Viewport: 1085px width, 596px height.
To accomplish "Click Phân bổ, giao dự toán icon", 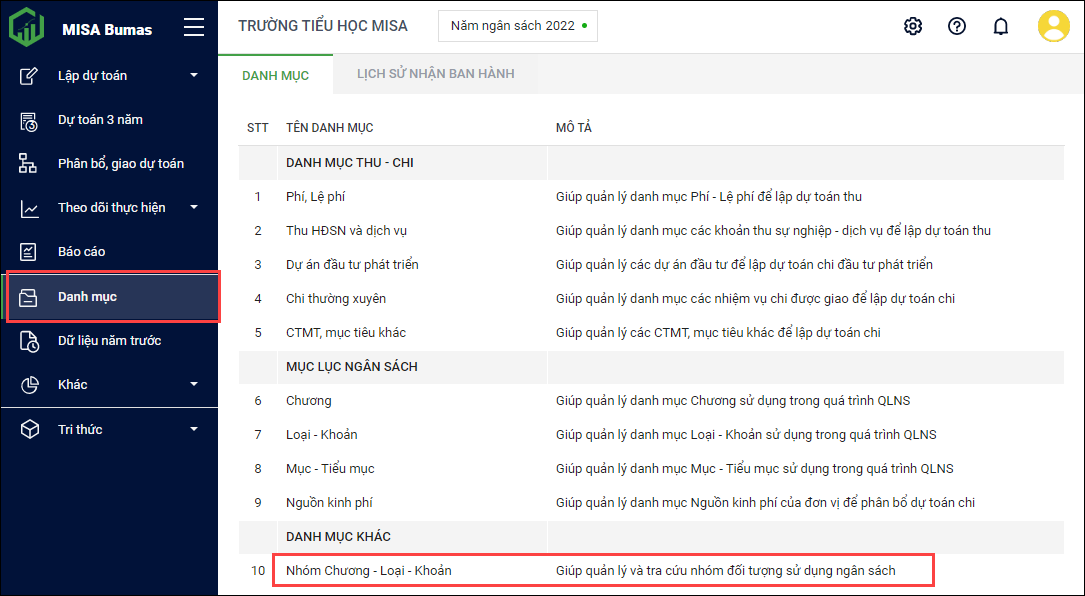I will click(30, 164).
